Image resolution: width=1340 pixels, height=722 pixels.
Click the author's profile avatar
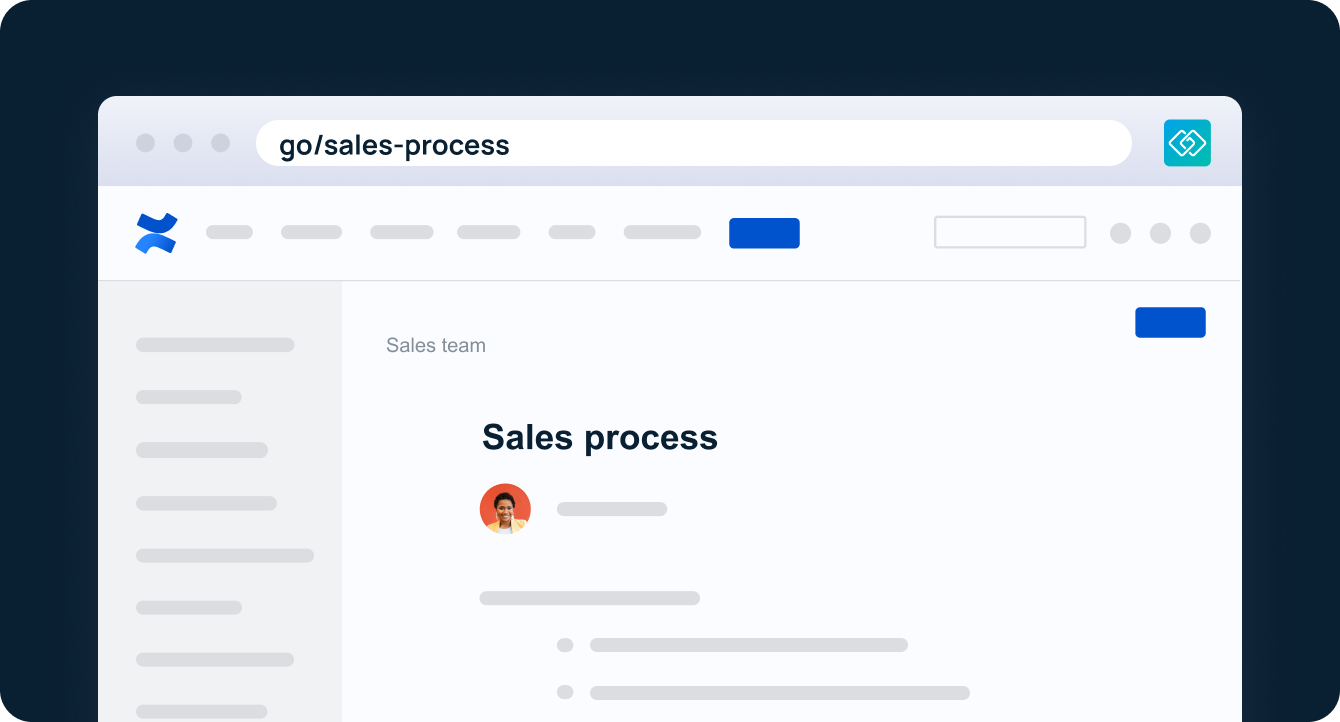505,509
